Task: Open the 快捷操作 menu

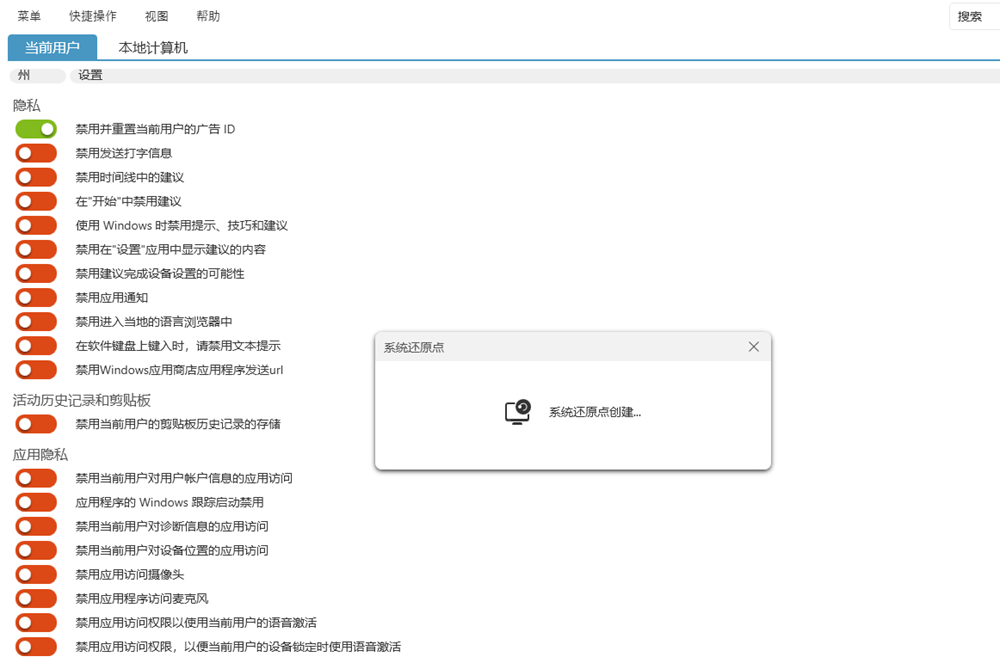Action: coord(92,16)
